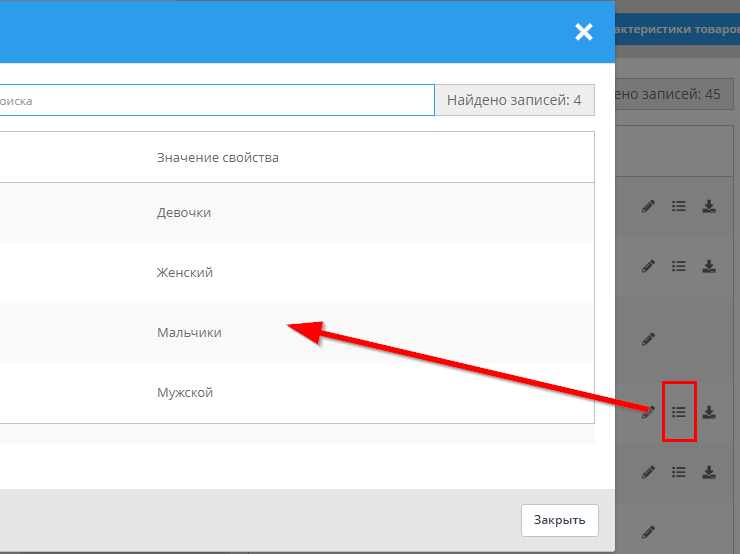The height and width of the screenshot is (554, 740).
Task: Close the dialog with the white X icon
Action: [584, 32]
